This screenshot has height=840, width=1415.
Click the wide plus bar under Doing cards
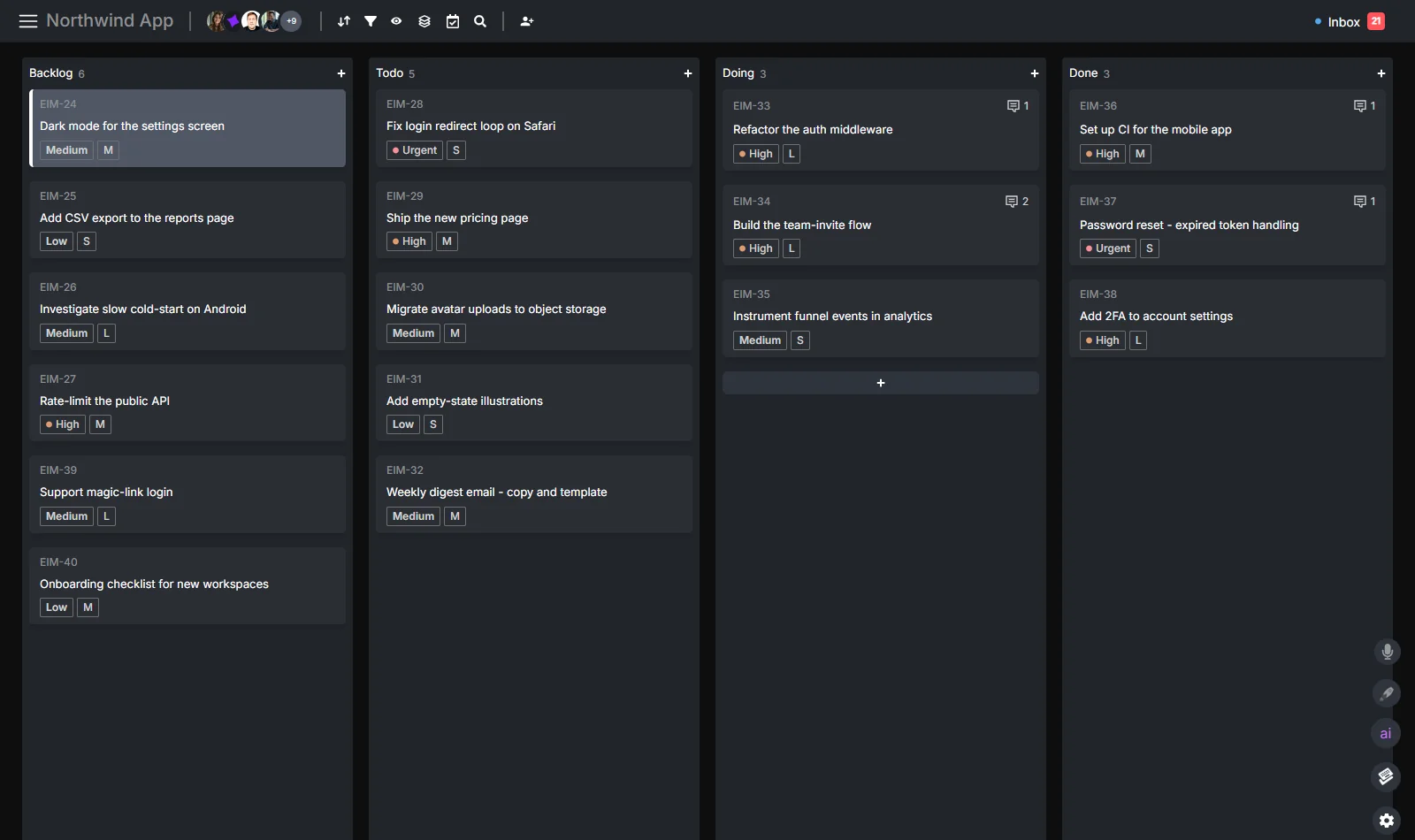(x=881, y=383)
